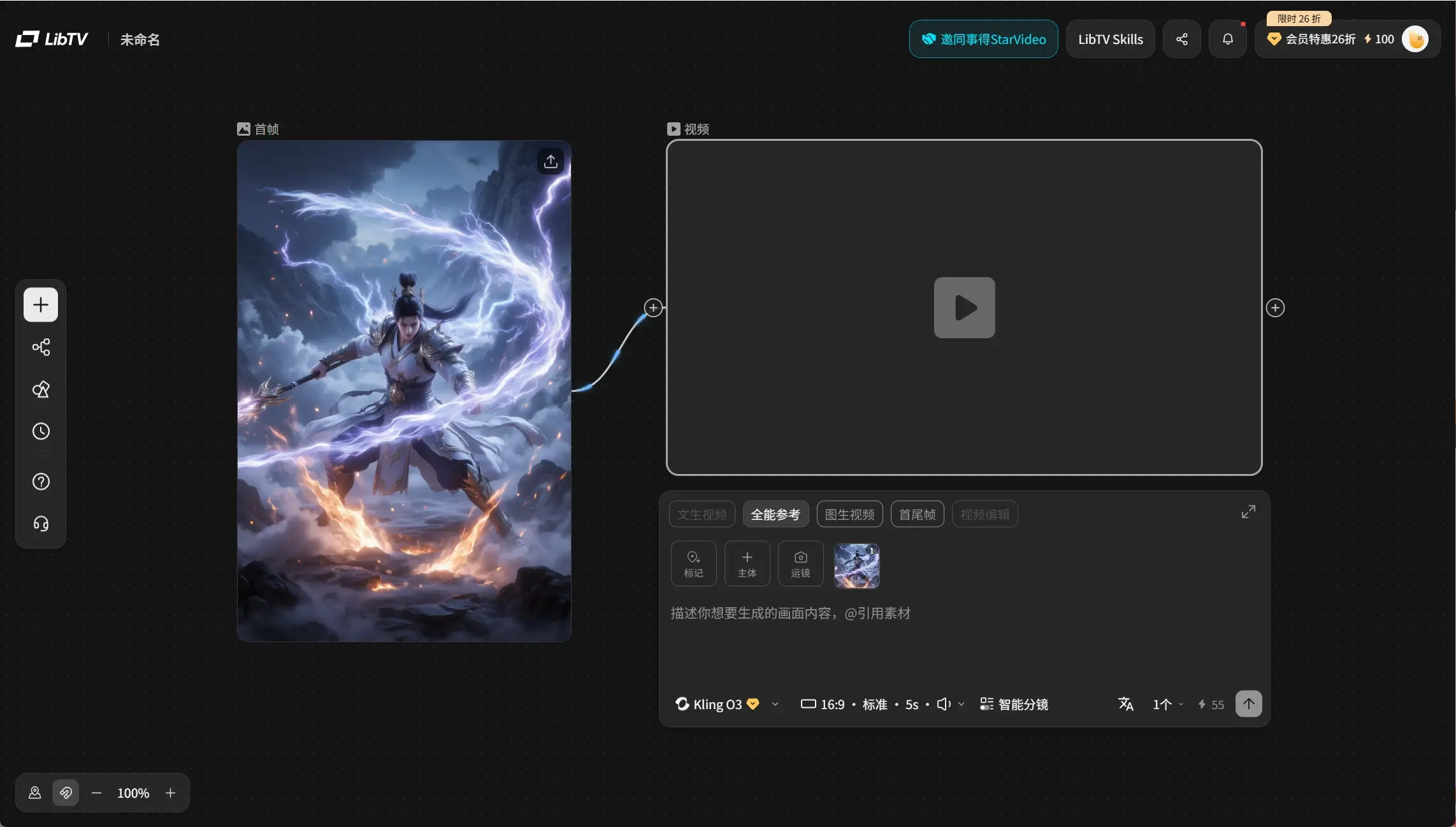
Task: Open the notifications bell
Action: click(1227, 40)
